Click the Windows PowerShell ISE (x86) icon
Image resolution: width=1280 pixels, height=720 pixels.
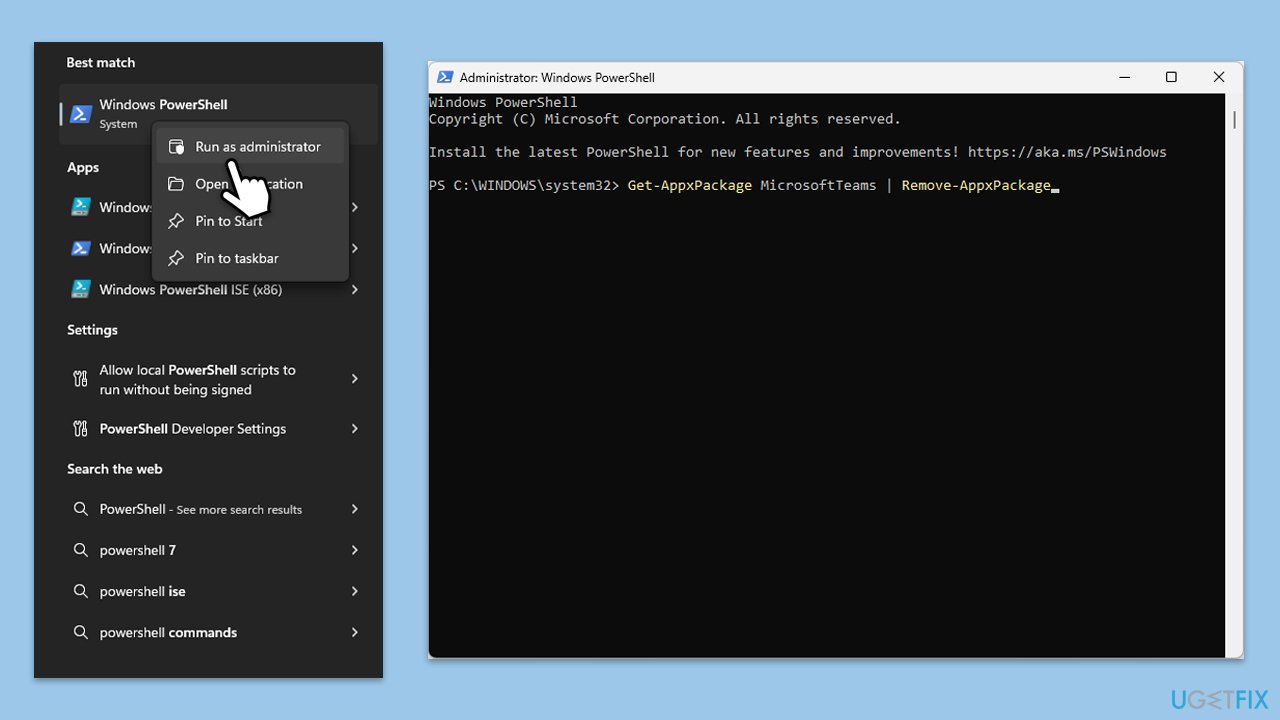coord(80,289)
